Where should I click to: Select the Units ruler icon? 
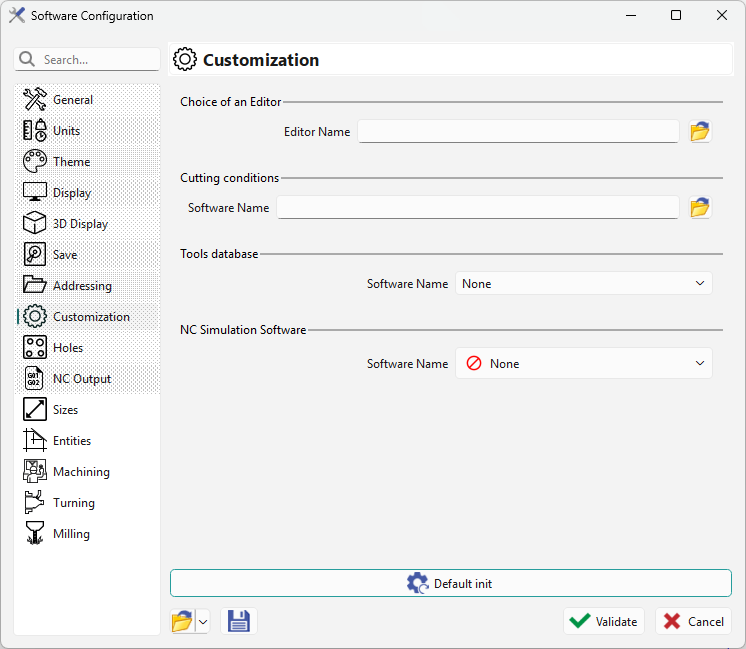[x=35, y=131]
